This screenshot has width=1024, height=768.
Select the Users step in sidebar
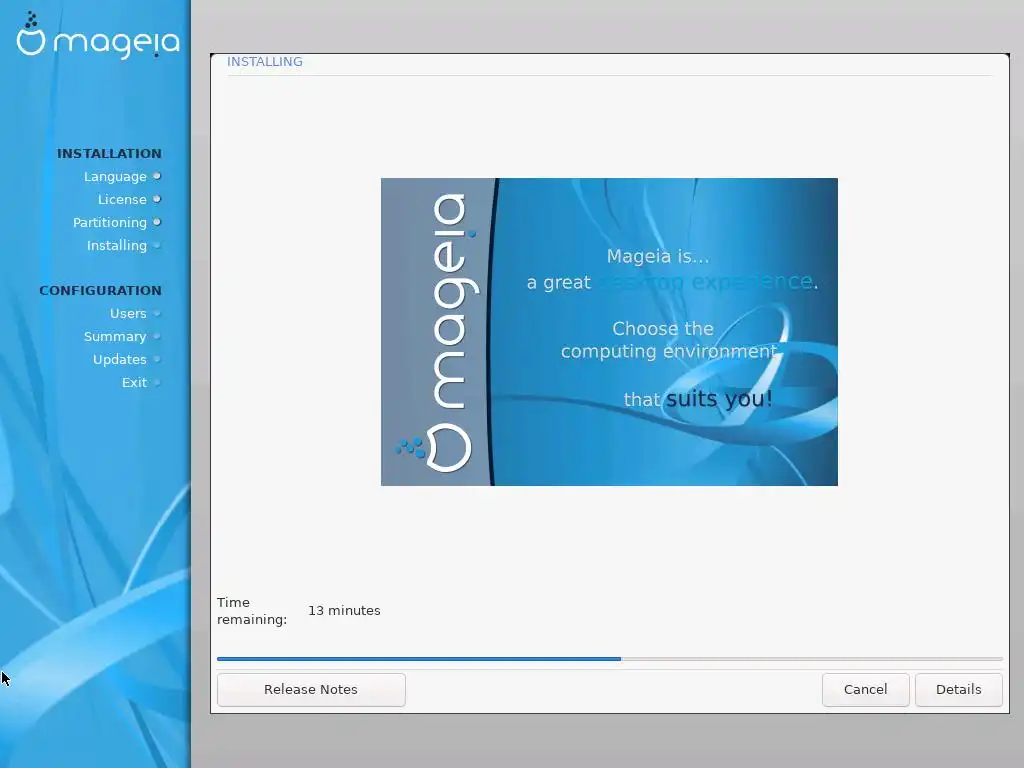point(128,313)
